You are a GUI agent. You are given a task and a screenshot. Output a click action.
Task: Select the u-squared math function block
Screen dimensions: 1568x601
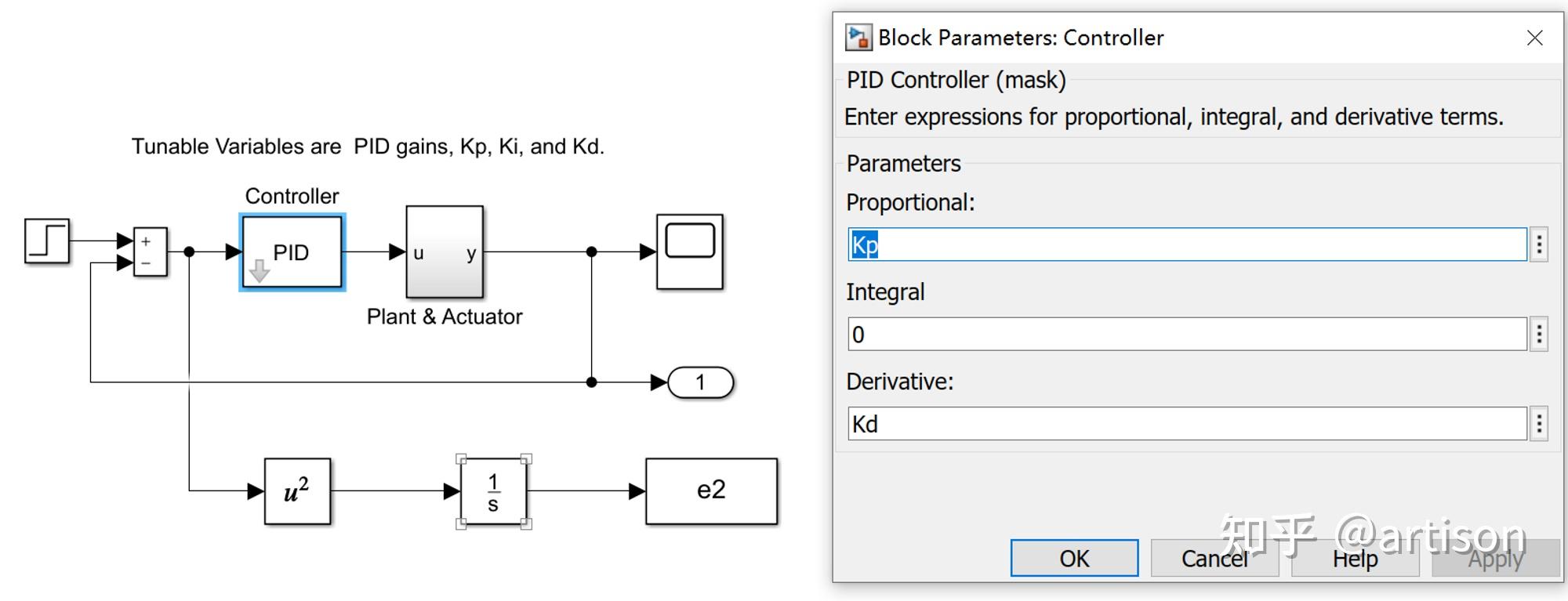pos(297,491)
